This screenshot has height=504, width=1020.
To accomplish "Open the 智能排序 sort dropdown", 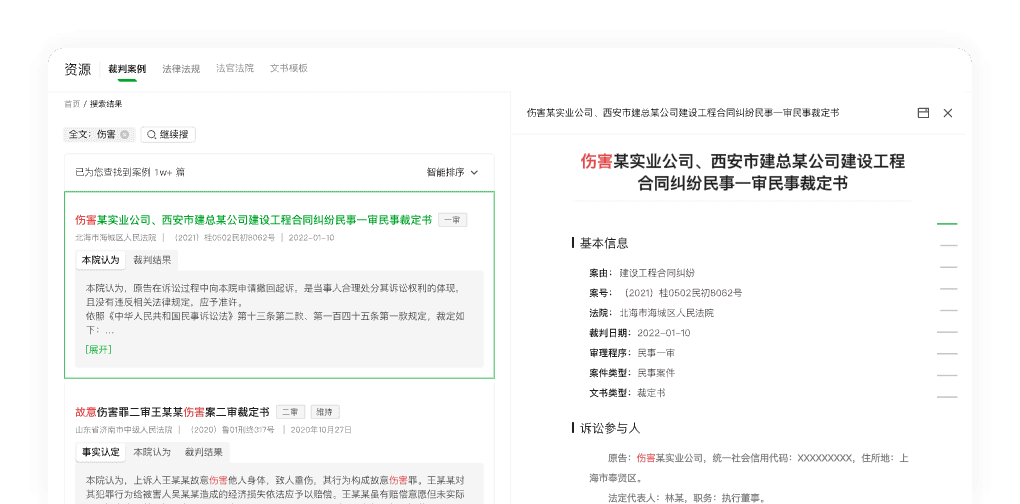I will click(452, 172).
